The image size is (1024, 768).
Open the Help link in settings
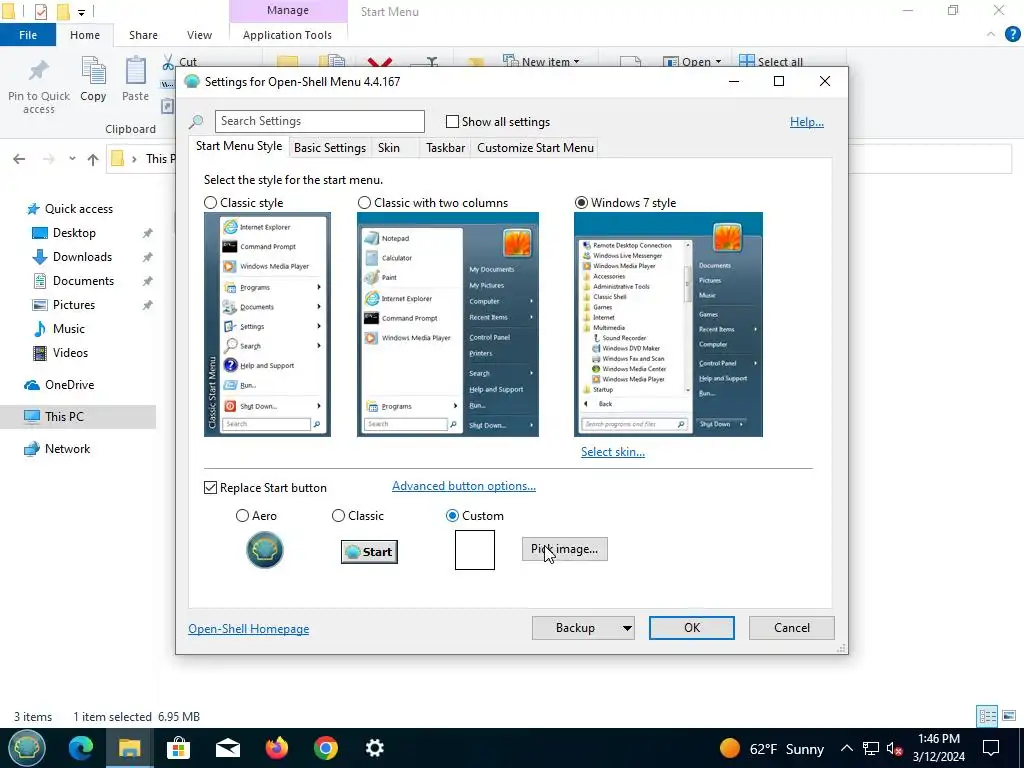tap(807, 121)
